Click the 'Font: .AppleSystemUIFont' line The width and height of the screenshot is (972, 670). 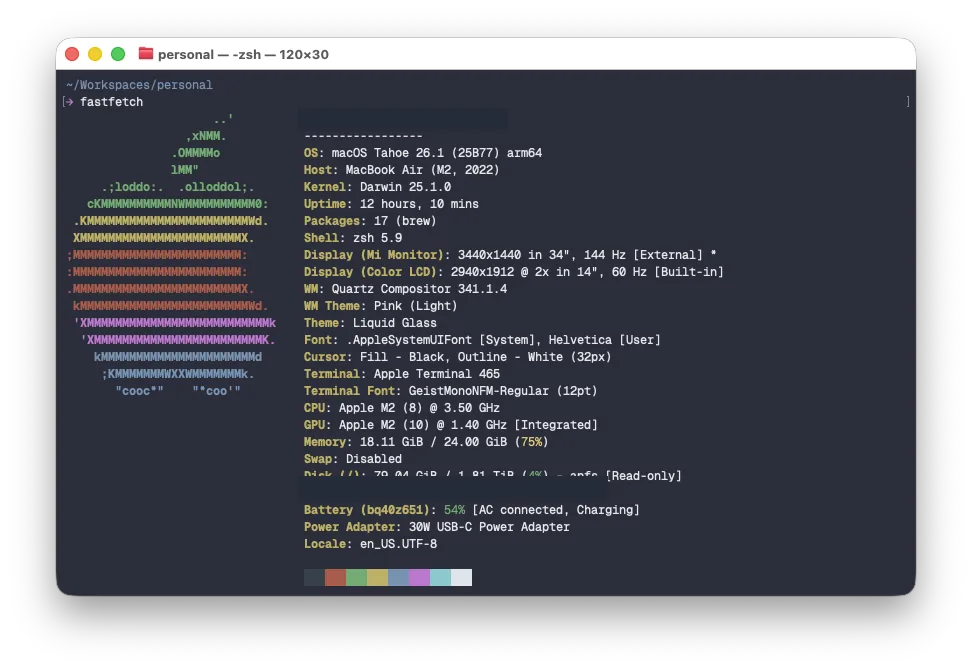pos(482,340)
